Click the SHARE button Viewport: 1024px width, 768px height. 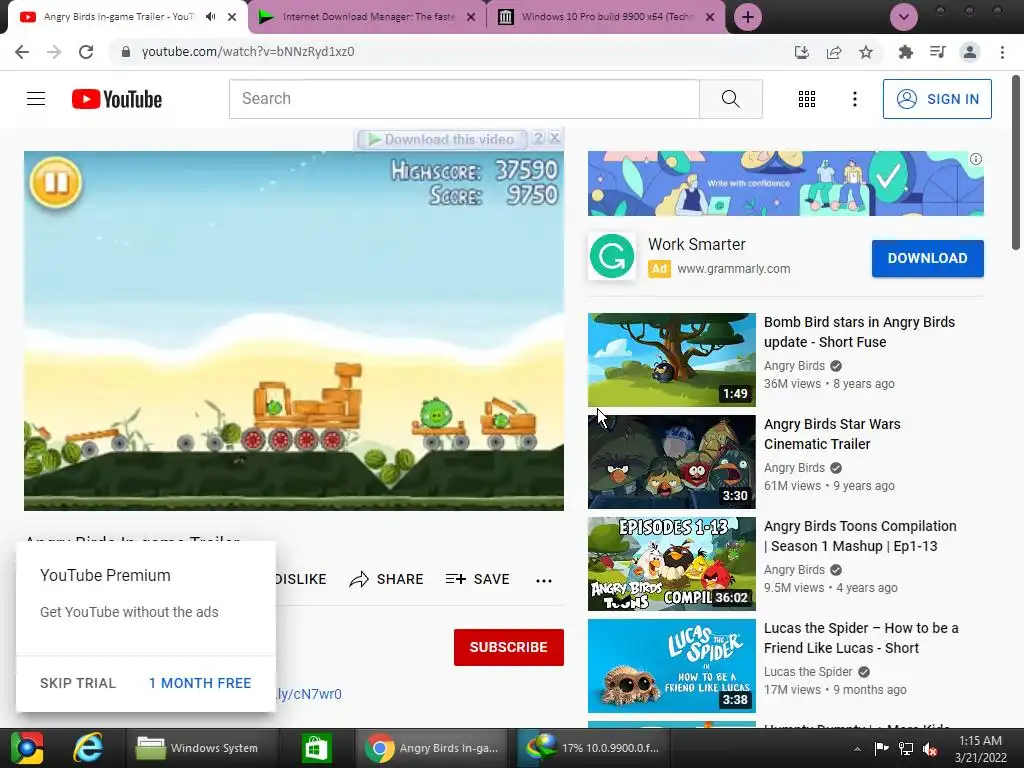pyautogui.click(x=386, y=579)
